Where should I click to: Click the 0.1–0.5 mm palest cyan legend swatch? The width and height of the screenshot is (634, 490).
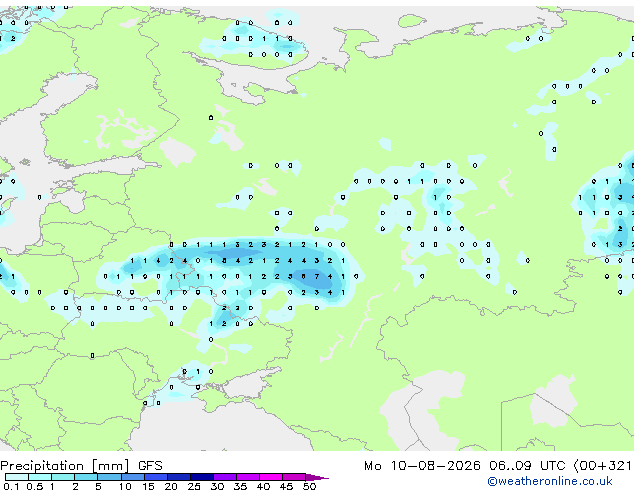(17, 477)
